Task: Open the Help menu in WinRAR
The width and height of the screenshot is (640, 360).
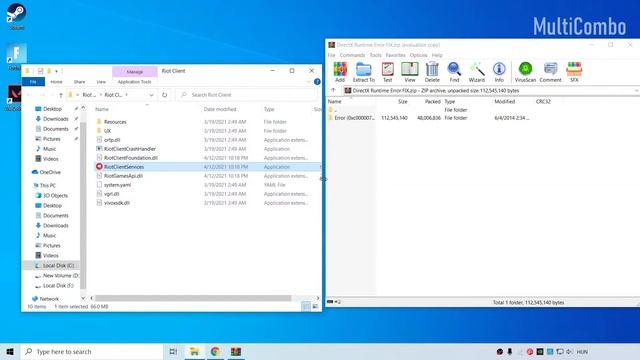Action: coord(437,55)
